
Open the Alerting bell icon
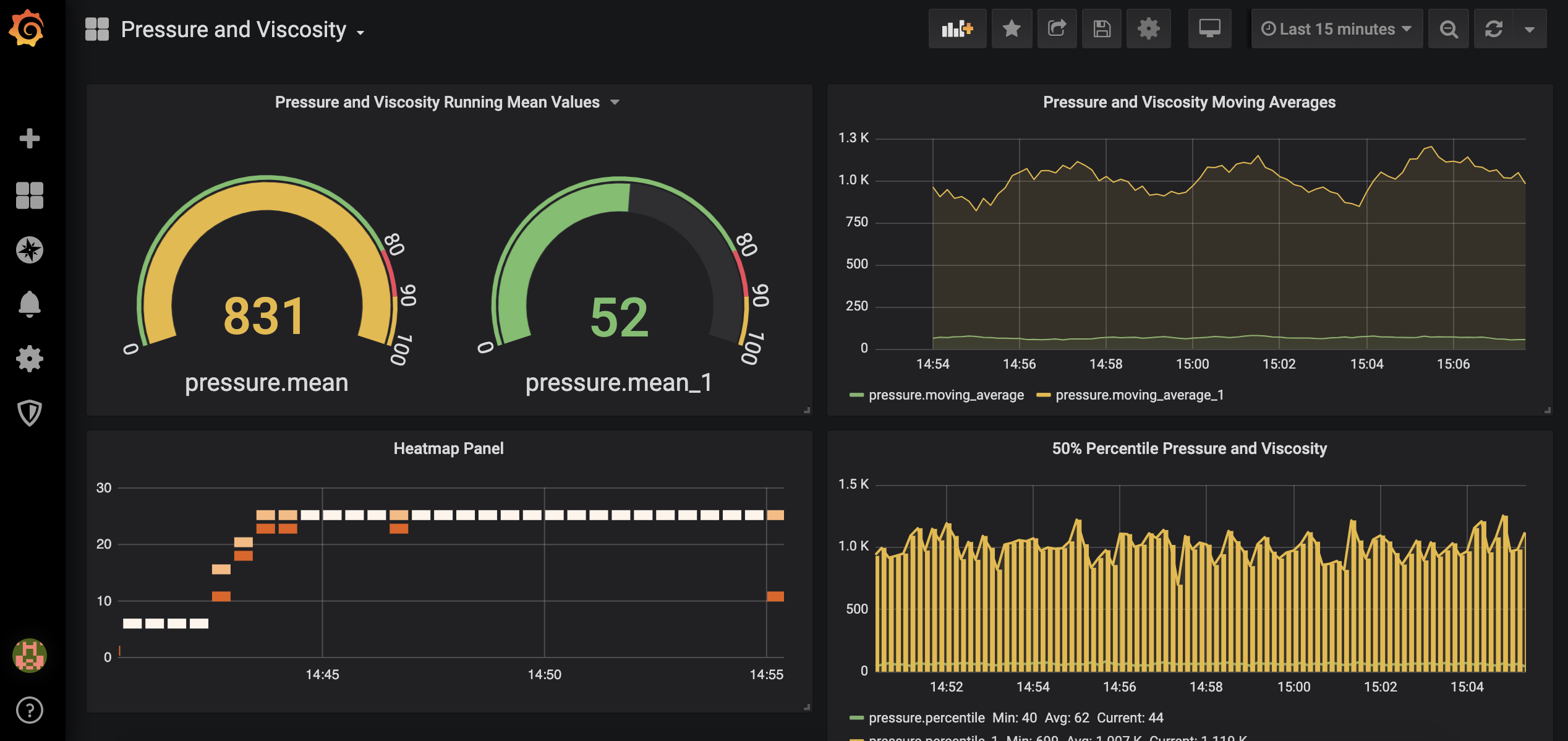29,304
